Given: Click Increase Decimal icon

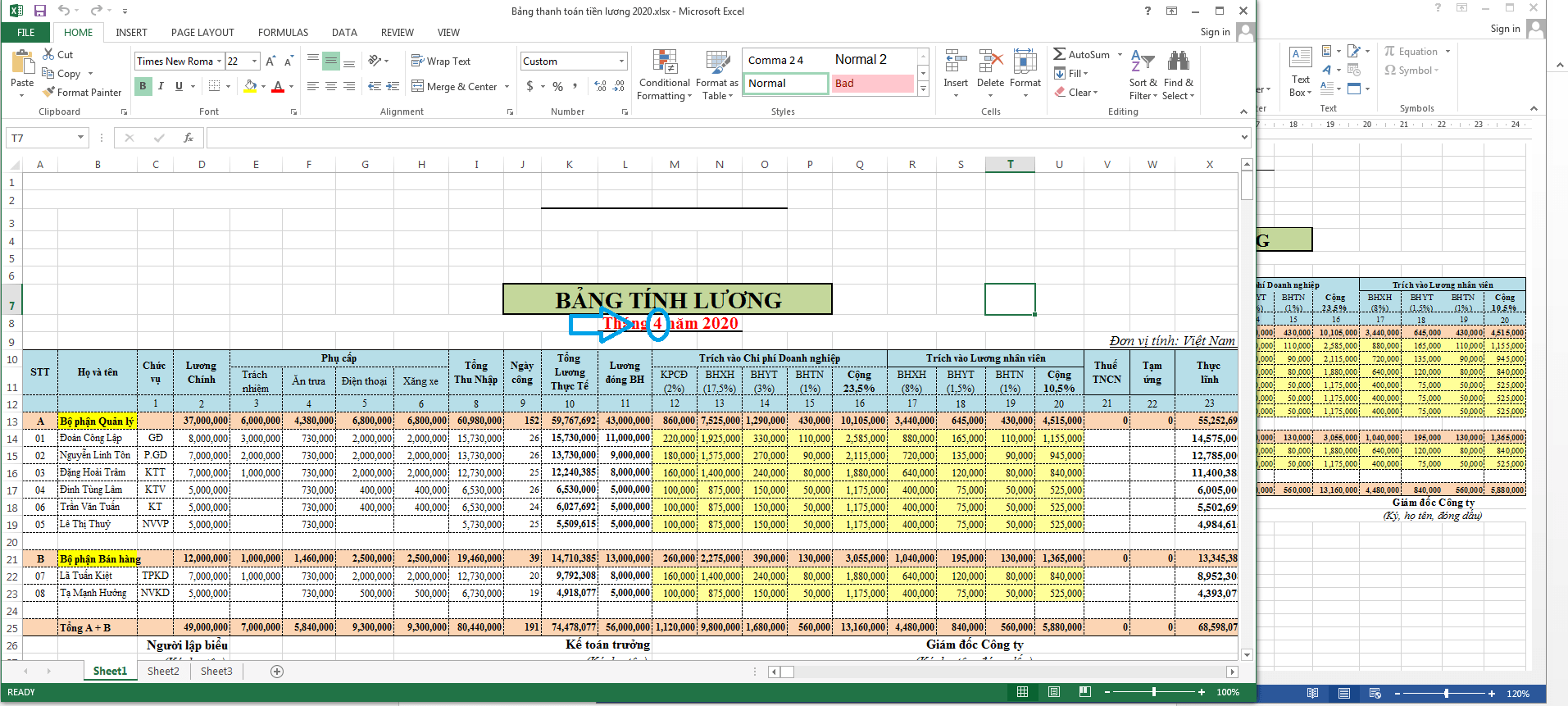Looking at the screenshot, I should [x=600, y=85].
